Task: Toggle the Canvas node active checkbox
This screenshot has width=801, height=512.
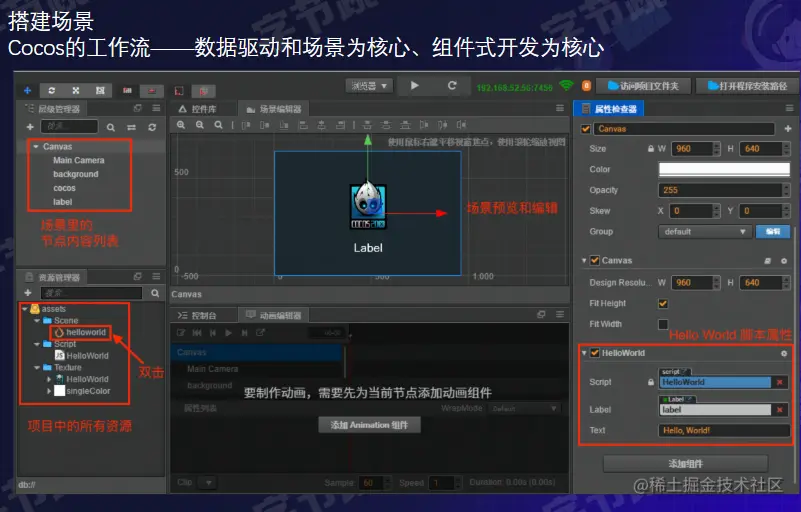Action: (586, 129)
